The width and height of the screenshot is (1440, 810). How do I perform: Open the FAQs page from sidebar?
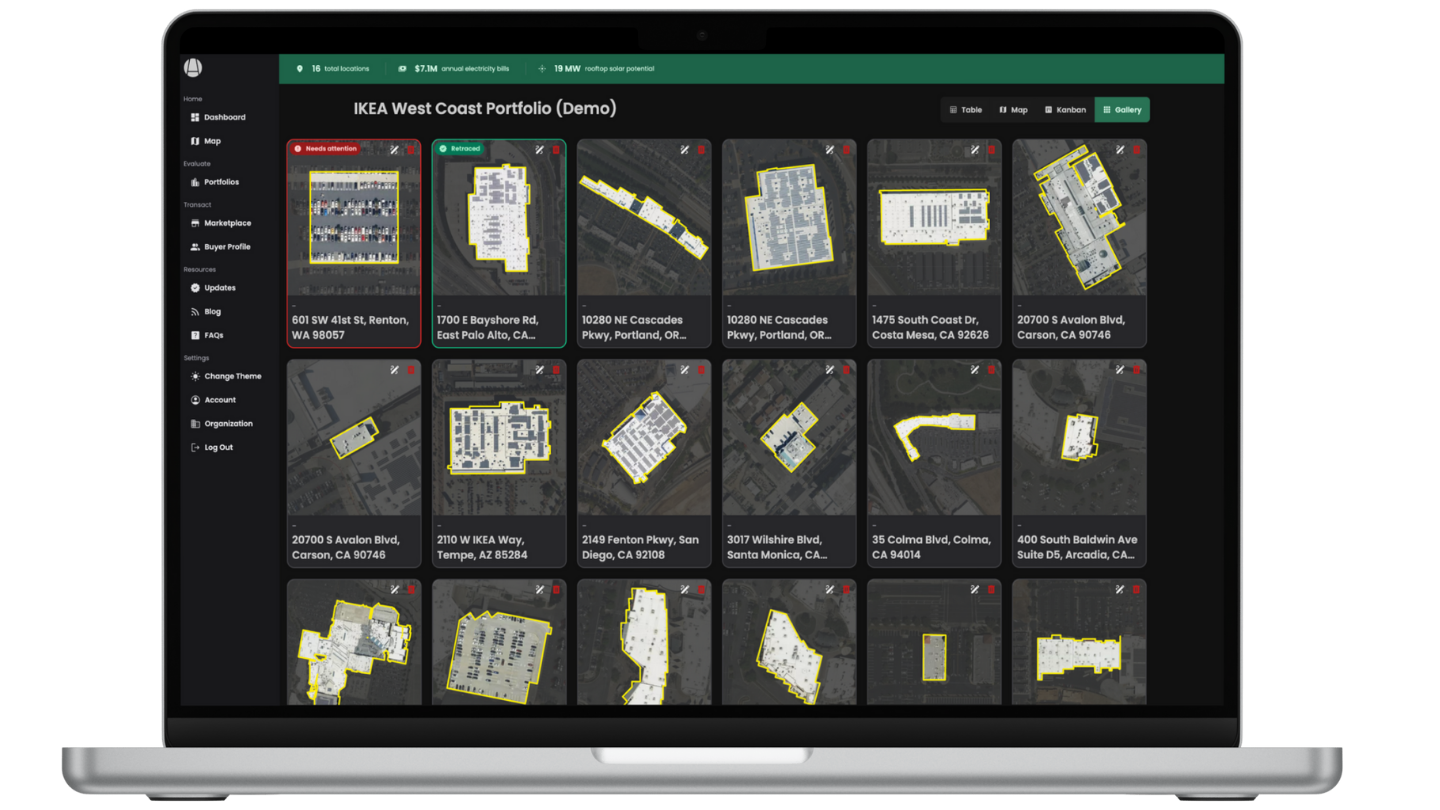[213, 336]
